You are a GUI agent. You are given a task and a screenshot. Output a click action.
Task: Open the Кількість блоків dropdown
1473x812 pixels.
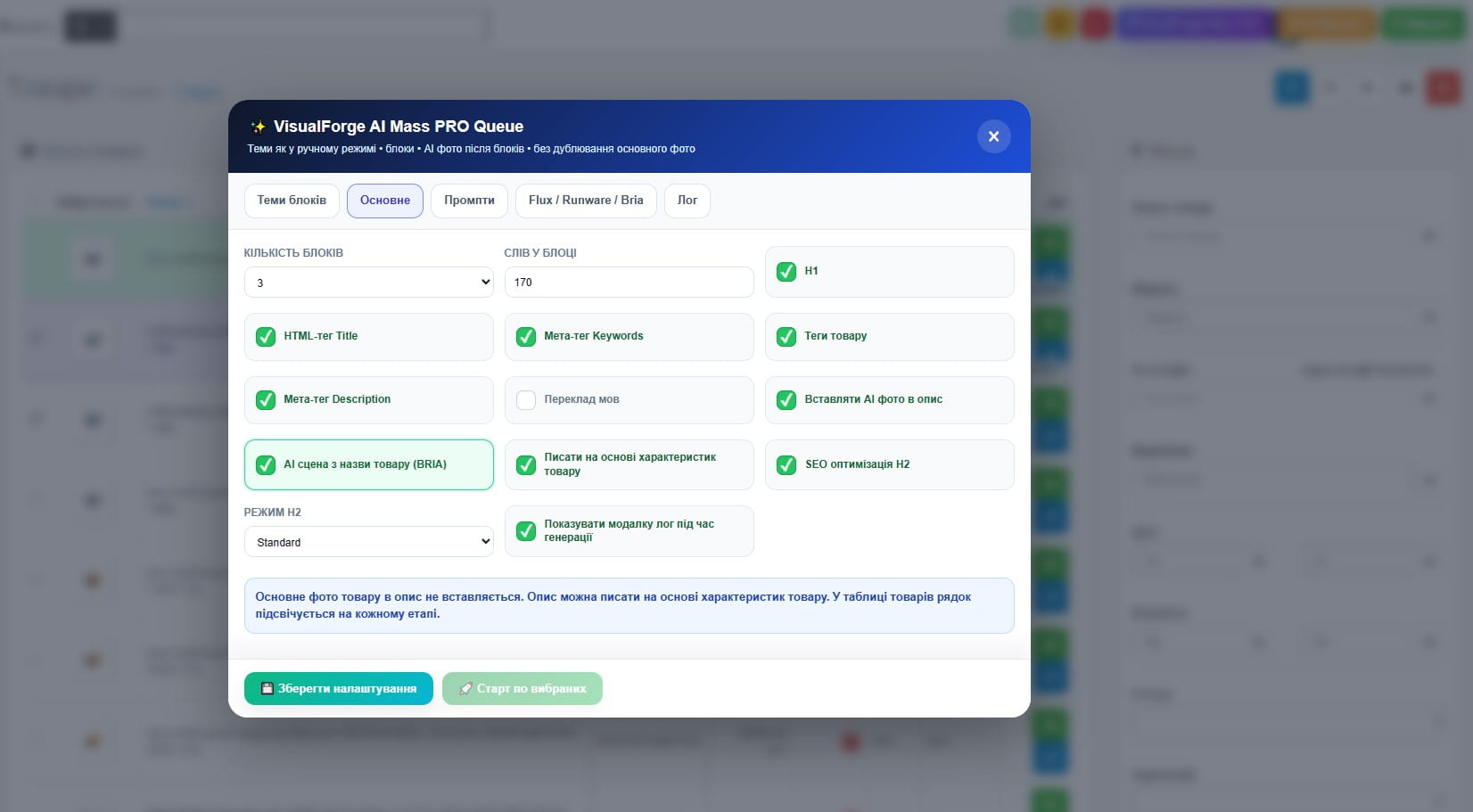369,283
